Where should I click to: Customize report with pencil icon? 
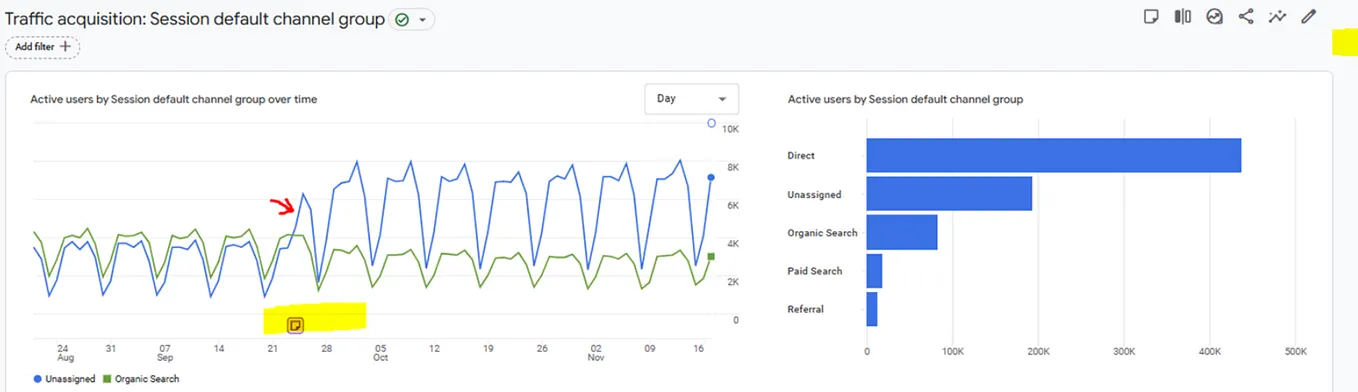coord(1308,16)
